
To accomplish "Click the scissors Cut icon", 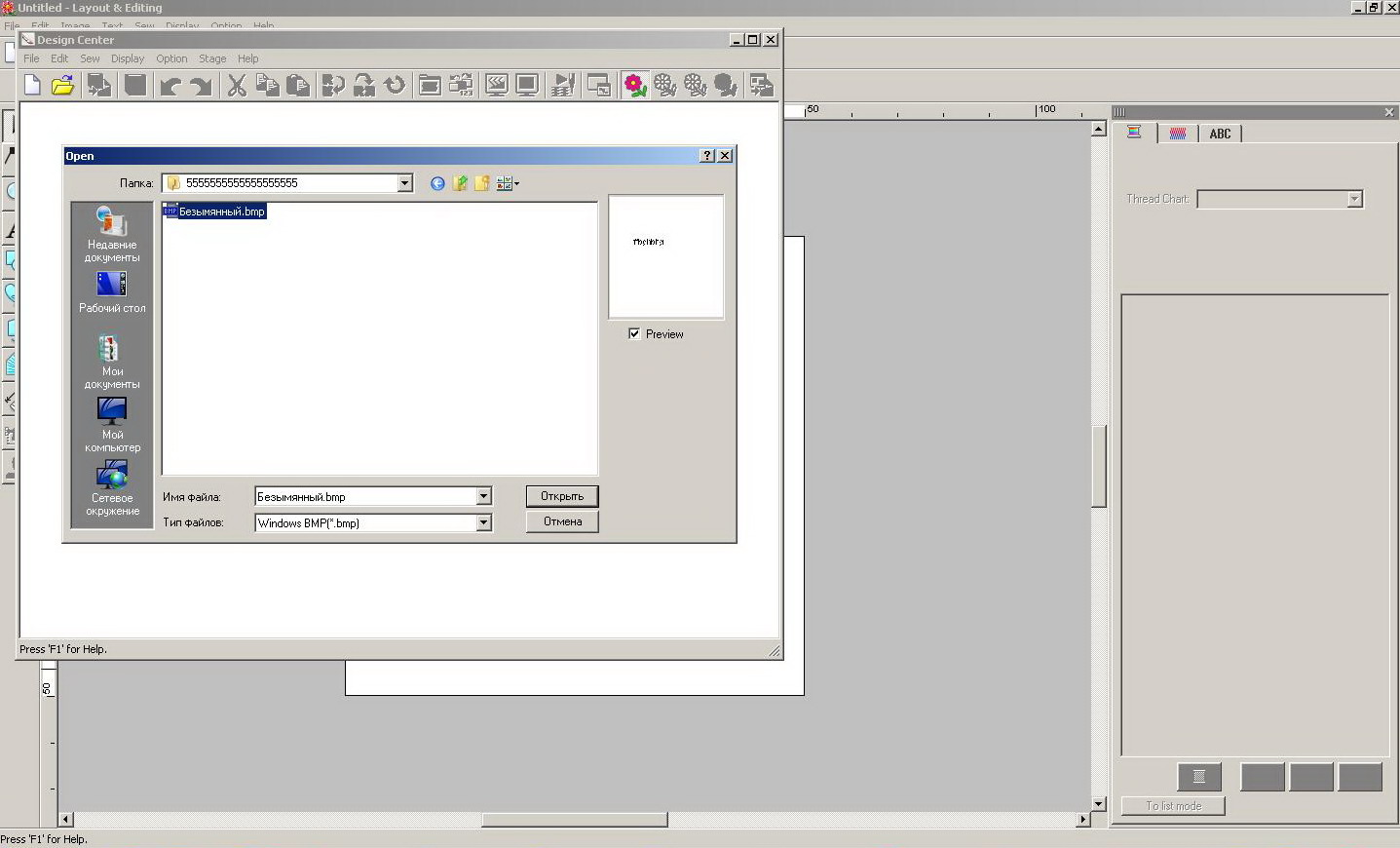I will (236, 86).
